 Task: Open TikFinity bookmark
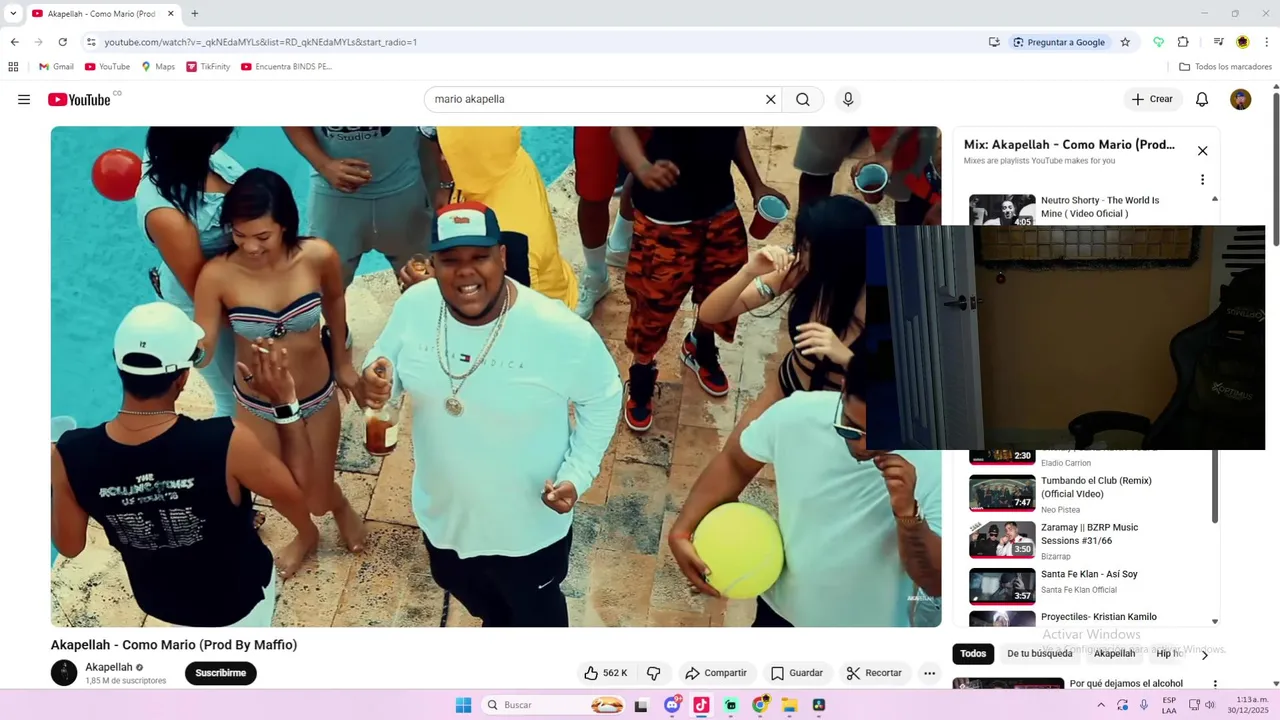point(208,67)
